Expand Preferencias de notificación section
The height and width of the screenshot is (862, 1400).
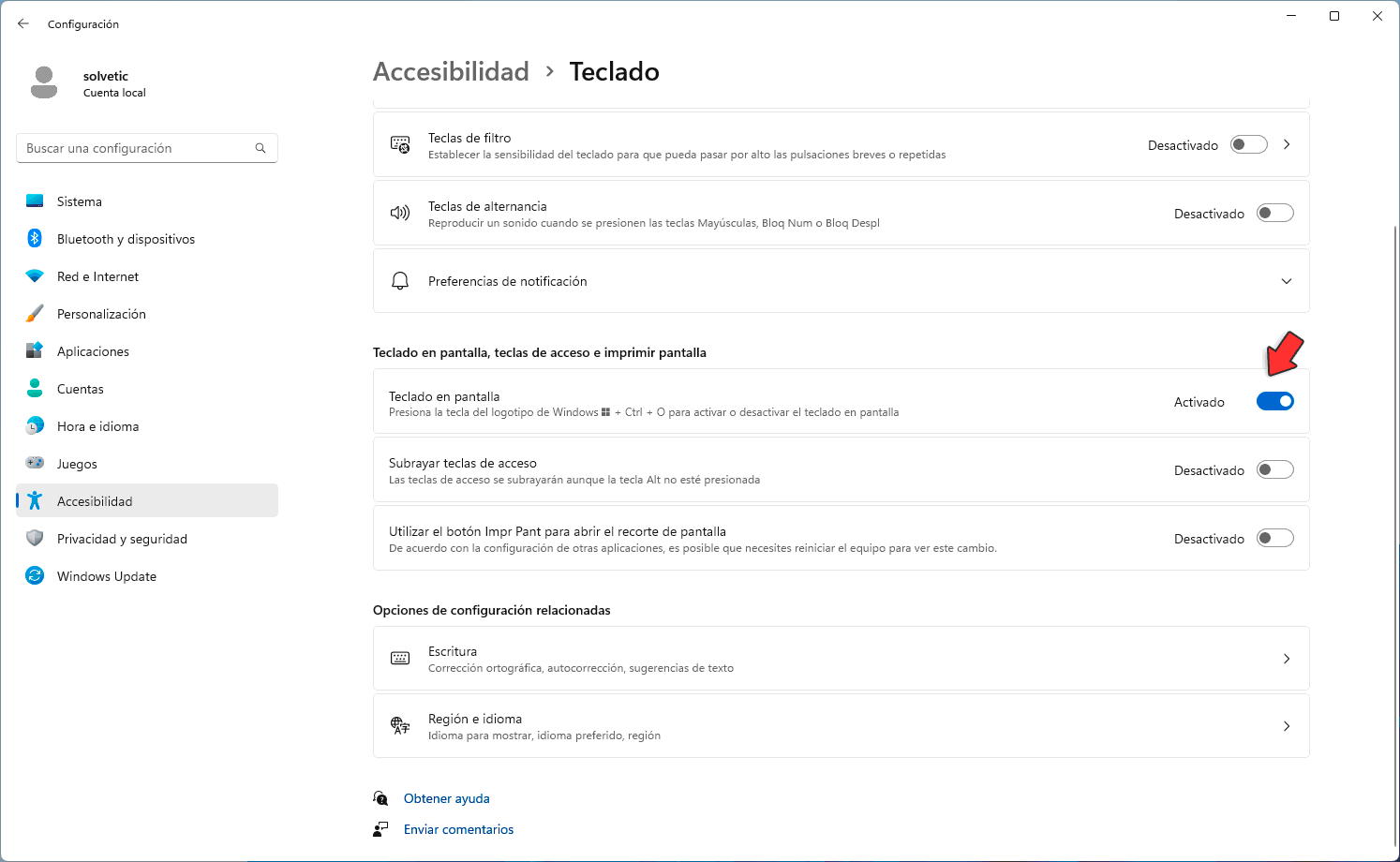[x=1287, y=281]
